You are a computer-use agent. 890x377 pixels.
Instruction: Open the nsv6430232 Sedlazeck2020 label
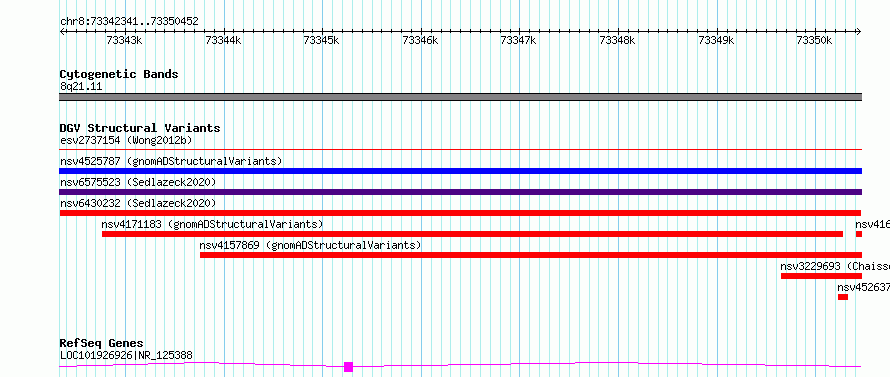138,203
